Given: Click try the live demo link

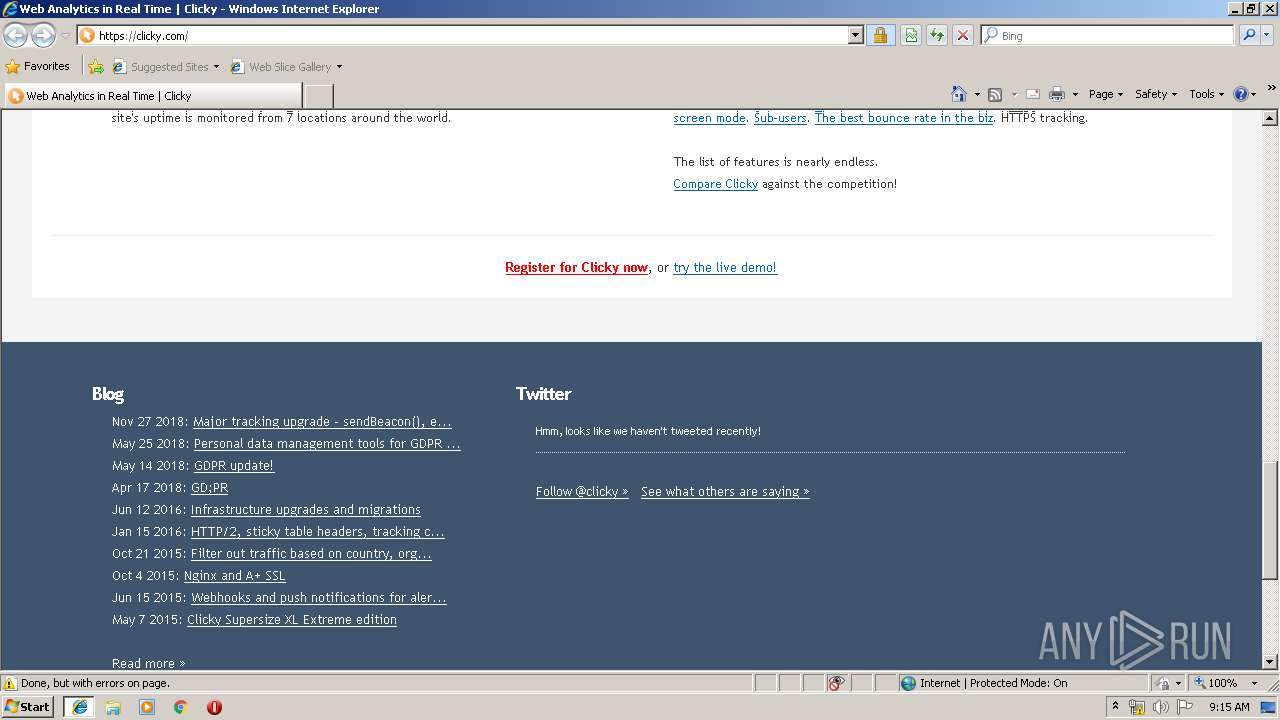Looking at the screenshot, I should [x=725, y=267].
